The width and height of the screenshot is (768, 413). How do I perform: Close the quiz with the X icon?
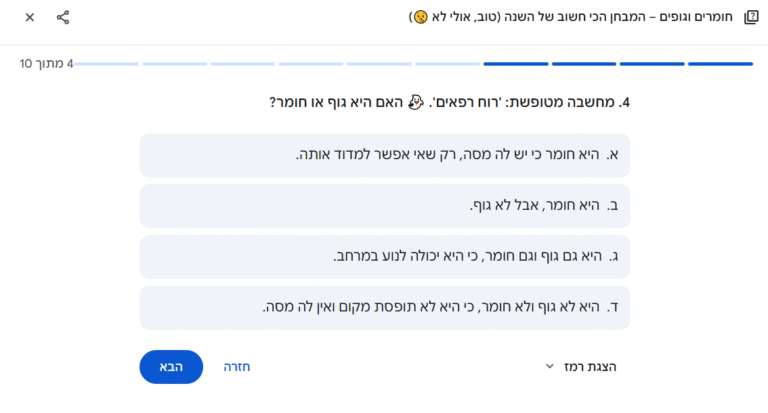click(30, 17)
